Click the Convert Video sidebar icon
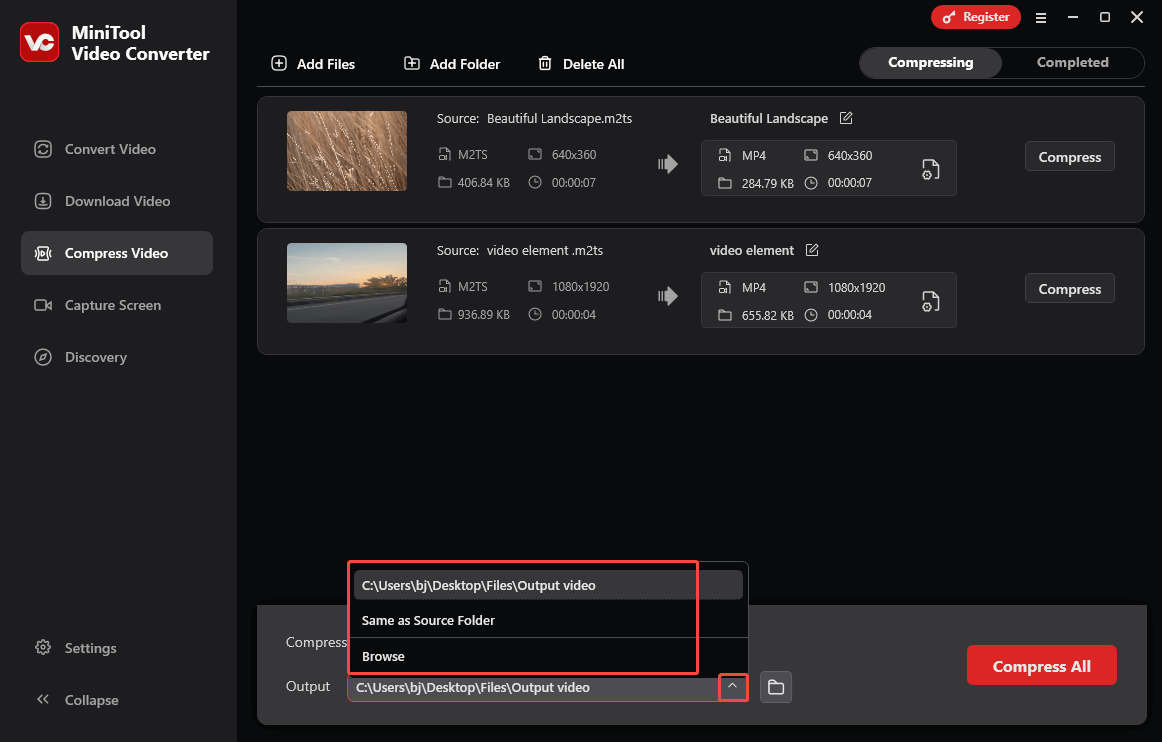Image resolution: width=1162 pixels, height=742 pixels. pos(43,149)
